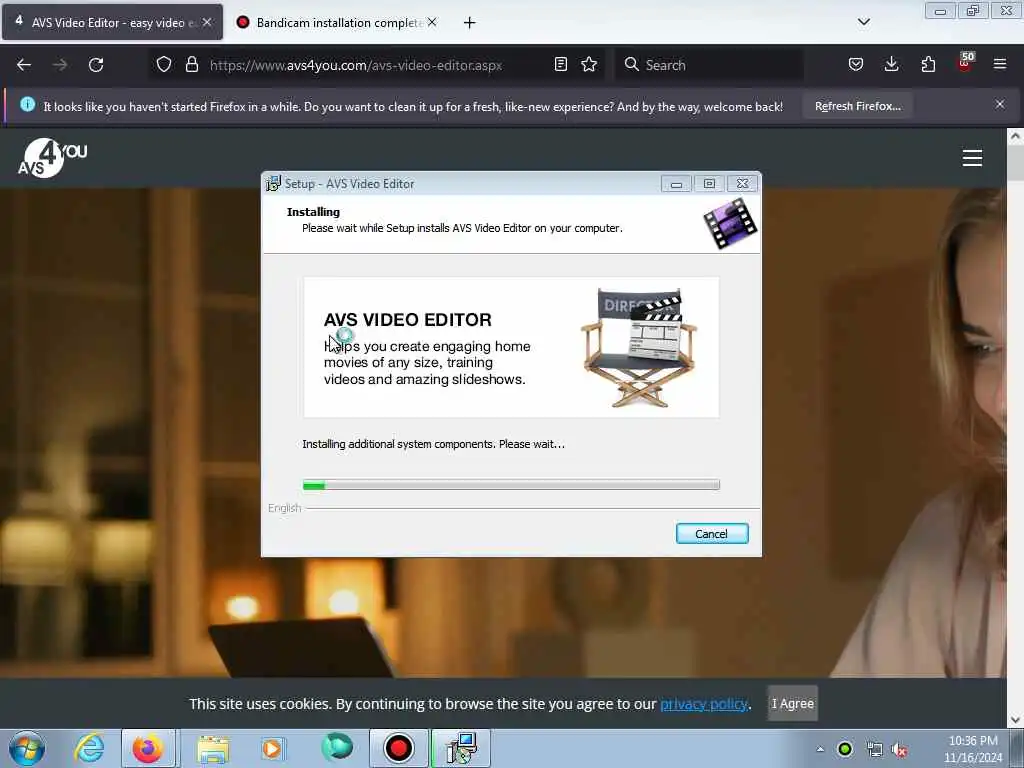Click the AVS4YOU logo

point(52,158)
